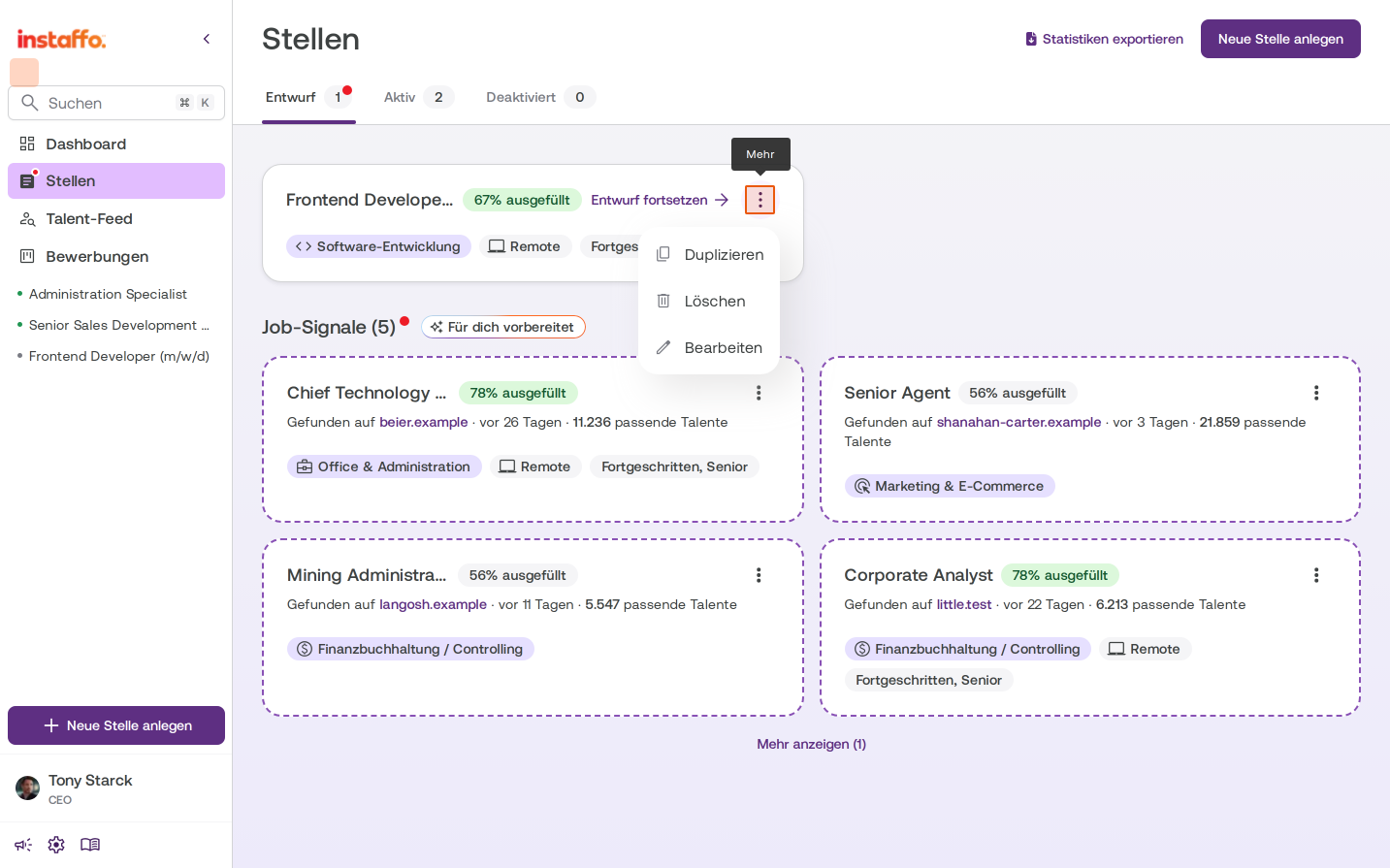
Task: Switch to the Deaktiviert tab
Action: coord(539,97)
